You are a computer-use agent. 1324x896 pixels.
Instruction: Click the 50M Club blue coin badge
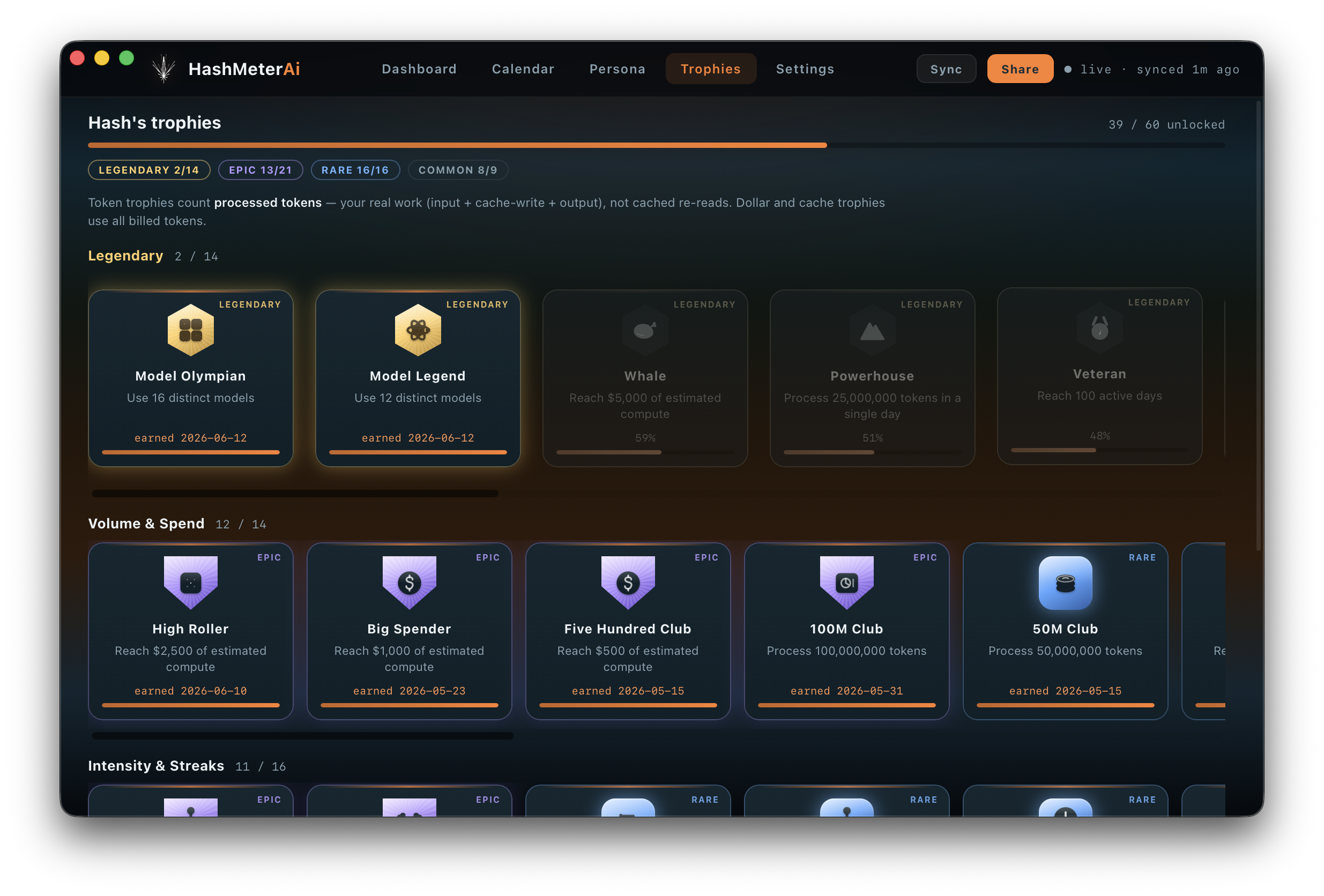tap(1065, 583)
